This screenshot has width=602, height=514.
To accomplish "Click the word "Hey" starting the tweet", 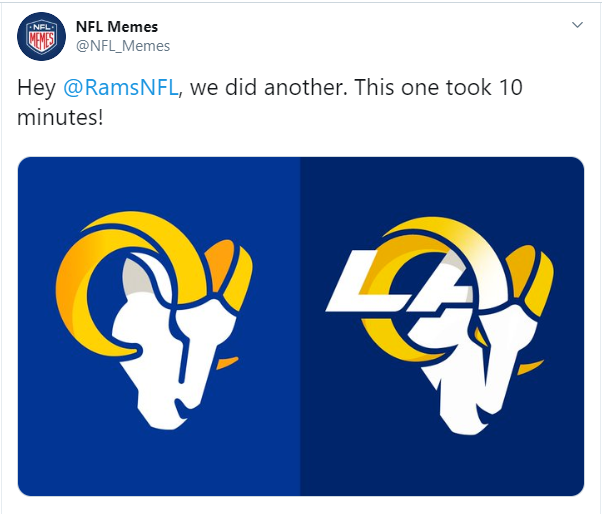I will coord(36,88).
